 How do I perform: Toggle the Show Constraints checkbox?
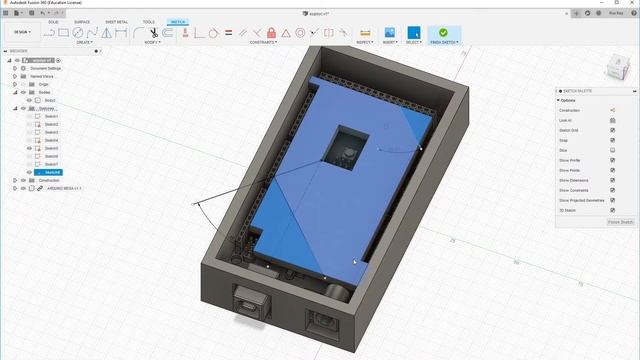(x=612, y=190)
